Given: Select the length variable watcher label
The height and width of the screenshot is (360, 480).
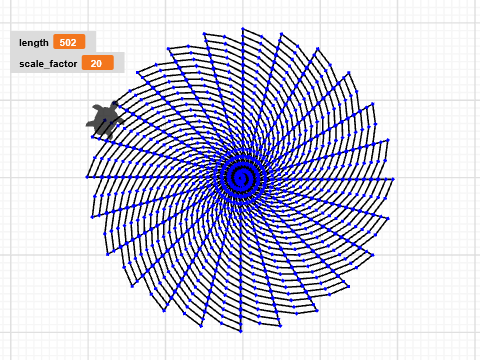Looking at the screenshot, I should click(34, 43).
